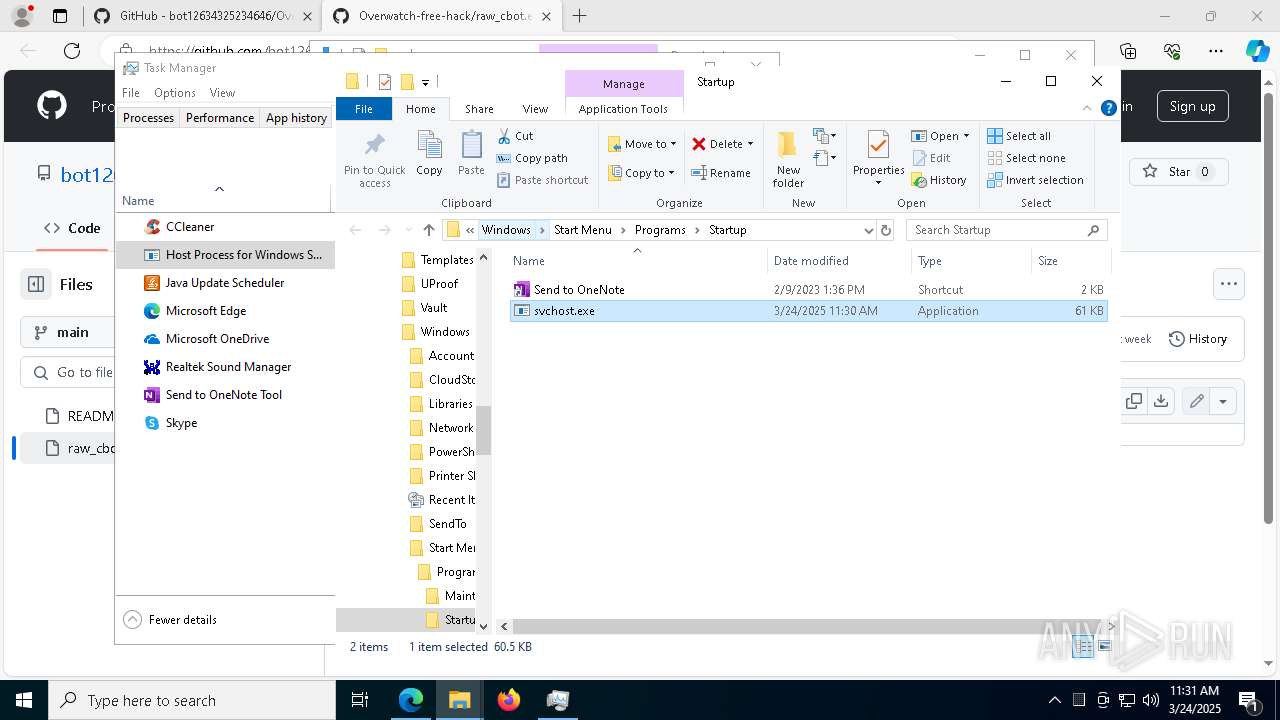
Task: Open Microsoft Edge from the taskbar
Action: coord(411,700)
